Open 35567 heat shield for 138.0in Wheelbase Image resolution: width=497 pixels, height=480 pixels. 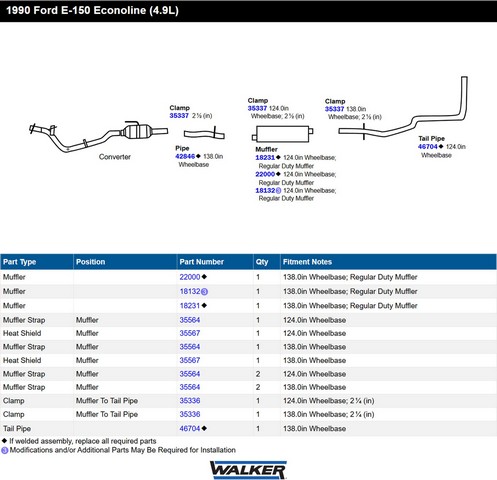click(190, 360)
